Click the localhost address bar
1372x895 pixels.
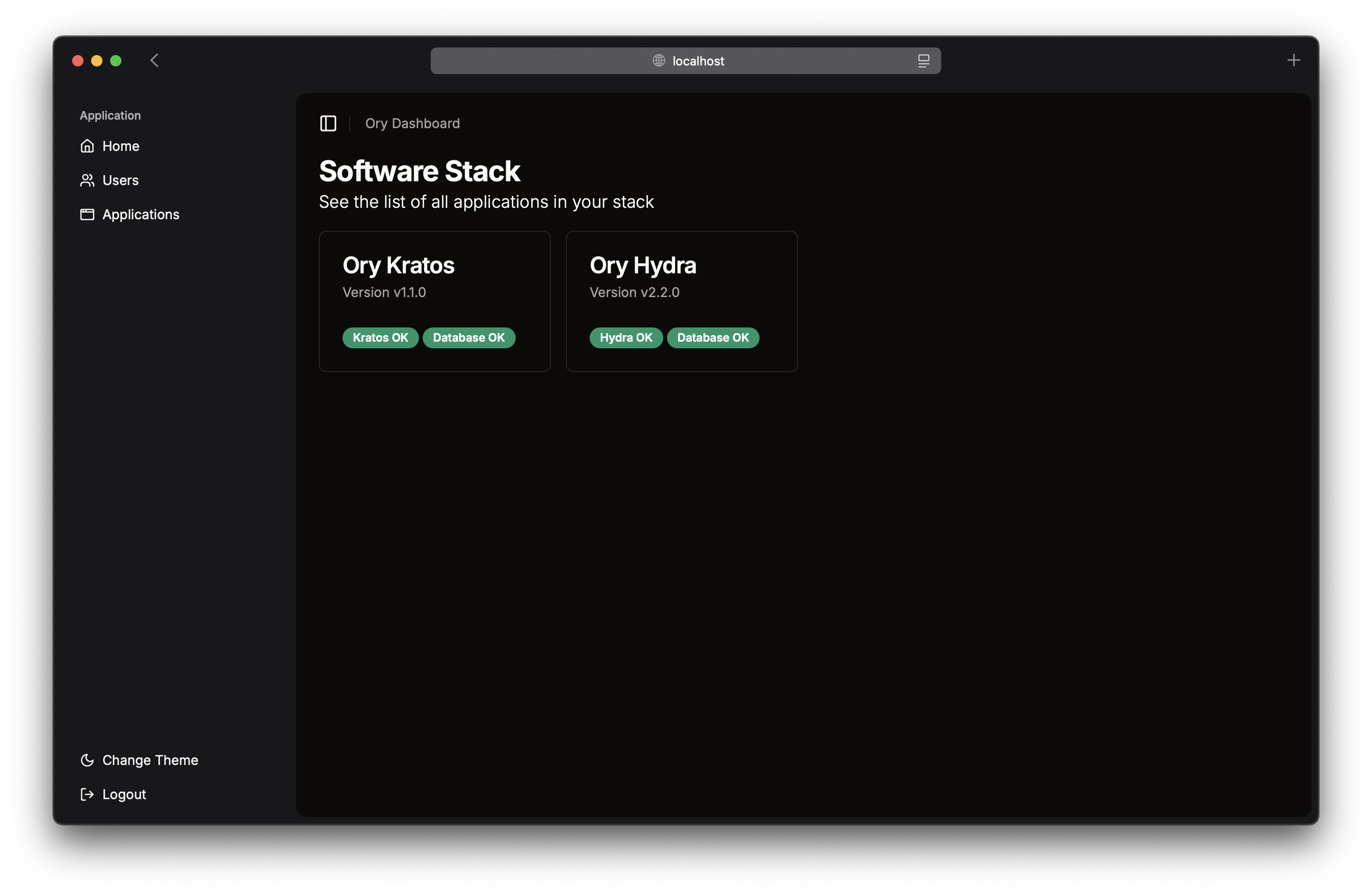(x=686, y=61)
